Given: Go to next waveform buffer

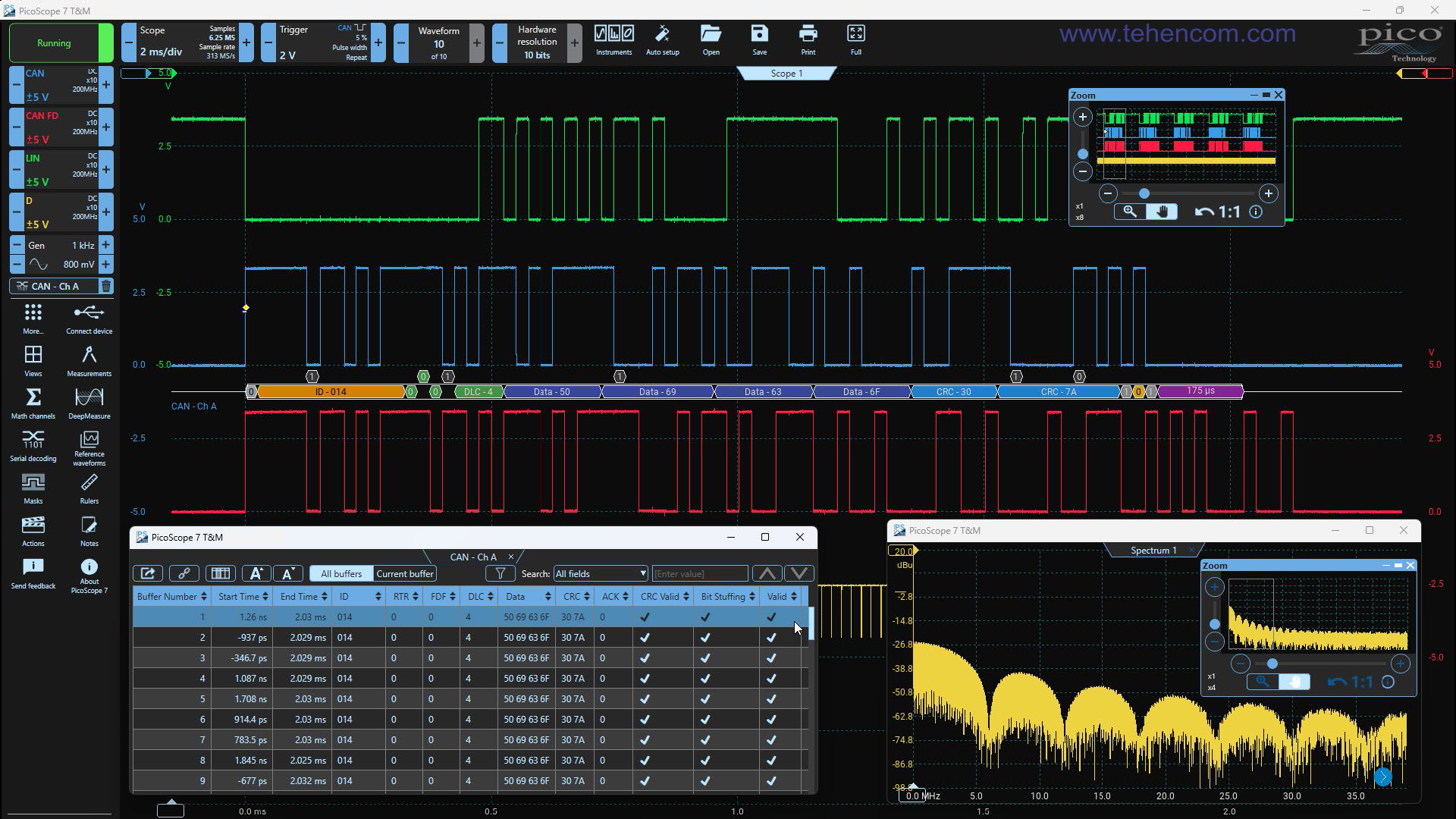Looking at the screenshot, I should pyautogui.click(x=476, y=42).
